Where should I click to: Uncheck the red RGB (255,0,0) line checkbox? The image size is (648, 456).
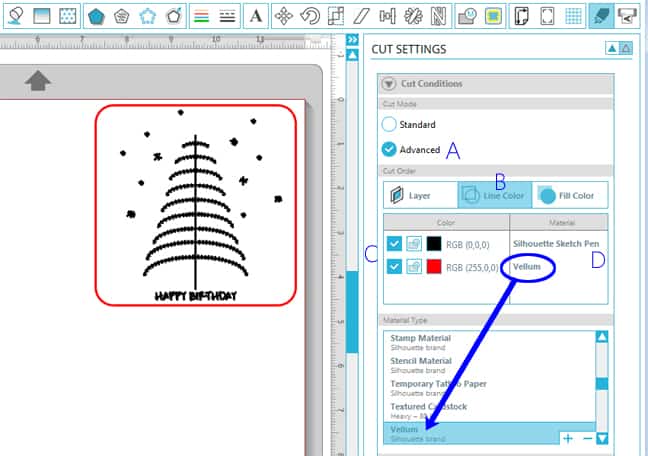pos(394,267)
